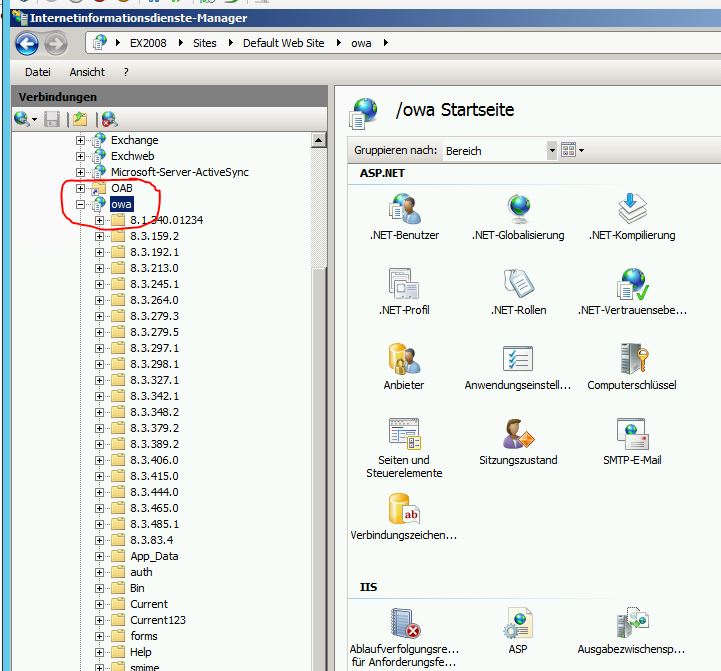
Task: Select the Help folder
Action: pyautogui.click(x=141, y=652)
